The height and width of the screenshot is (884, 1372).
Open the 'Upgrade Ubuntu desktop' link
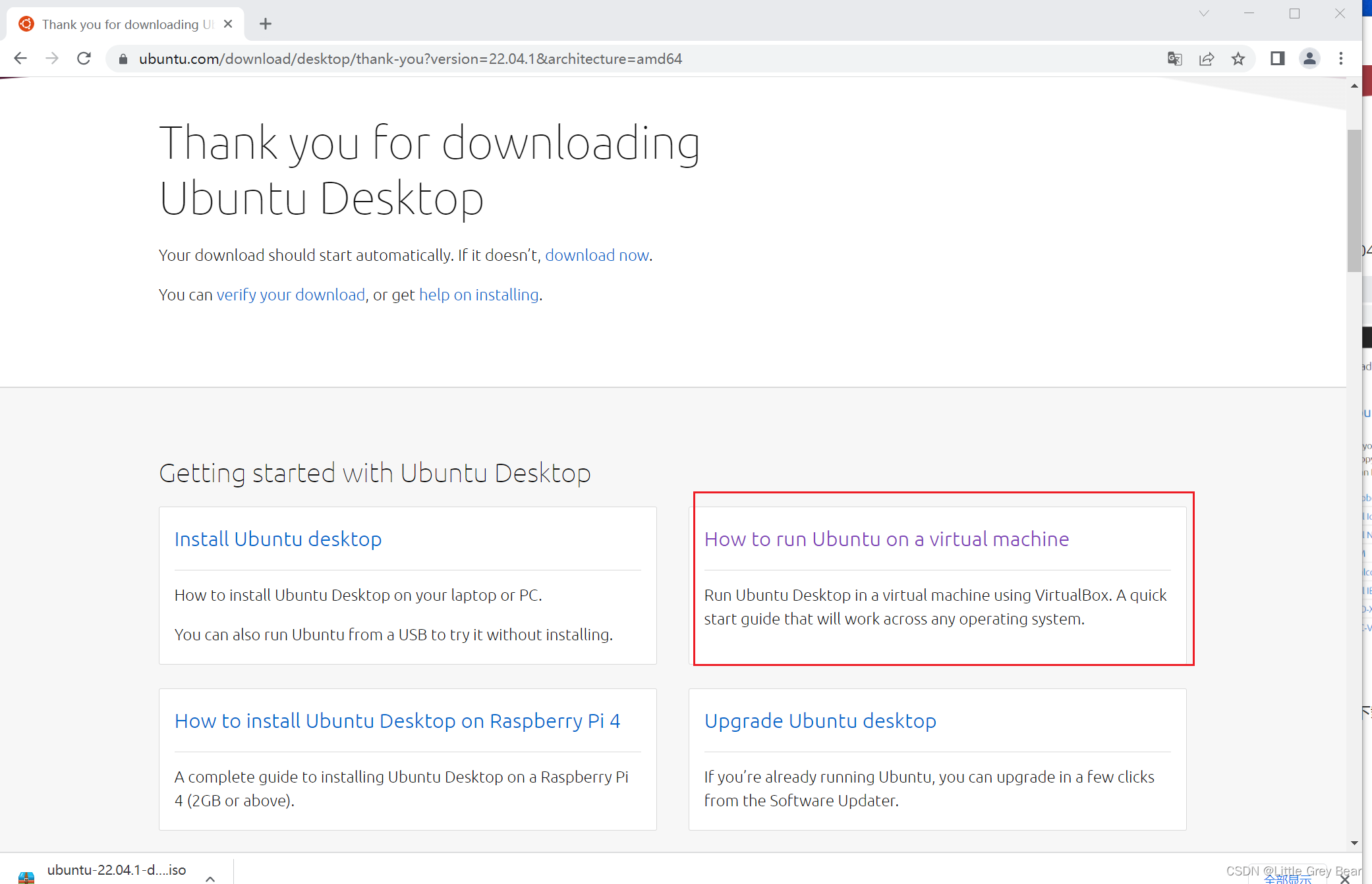click(820, 721)
